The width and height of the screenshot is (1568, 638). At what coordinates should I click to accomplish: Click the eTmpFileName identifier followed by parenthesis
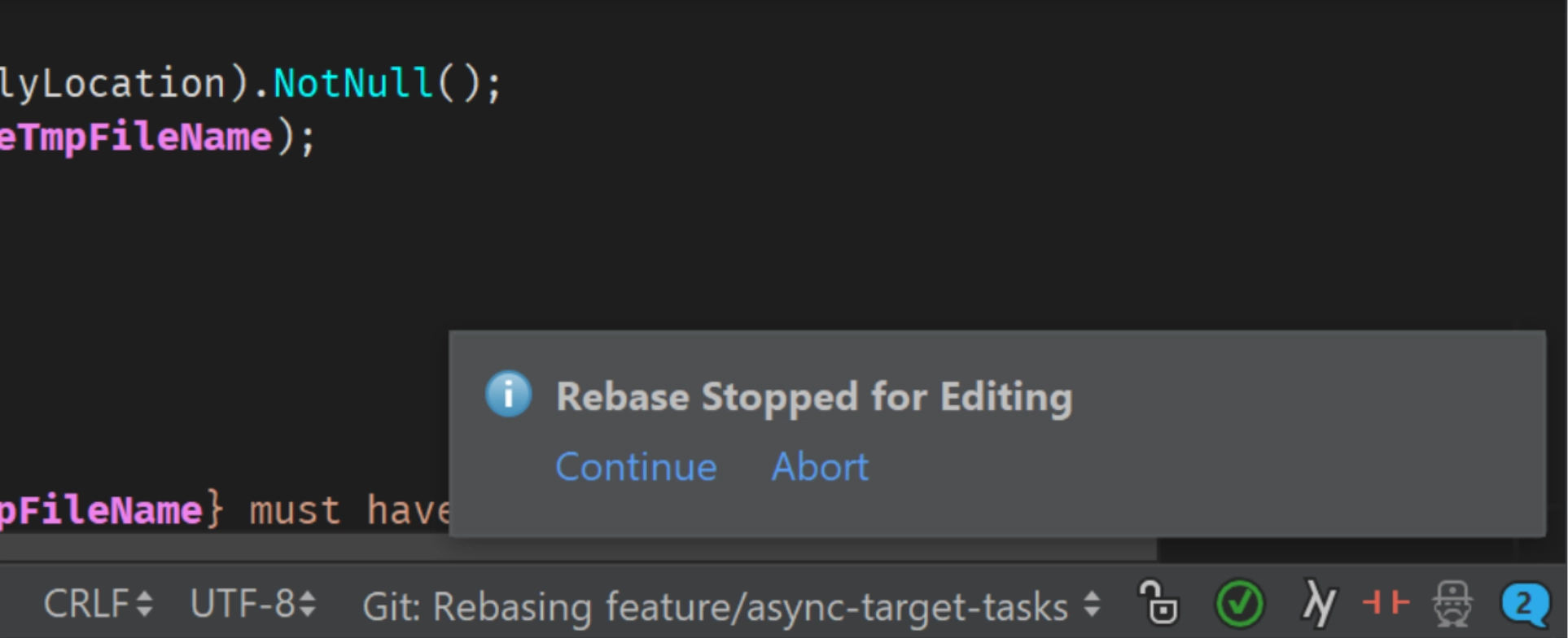click(136, 136)
